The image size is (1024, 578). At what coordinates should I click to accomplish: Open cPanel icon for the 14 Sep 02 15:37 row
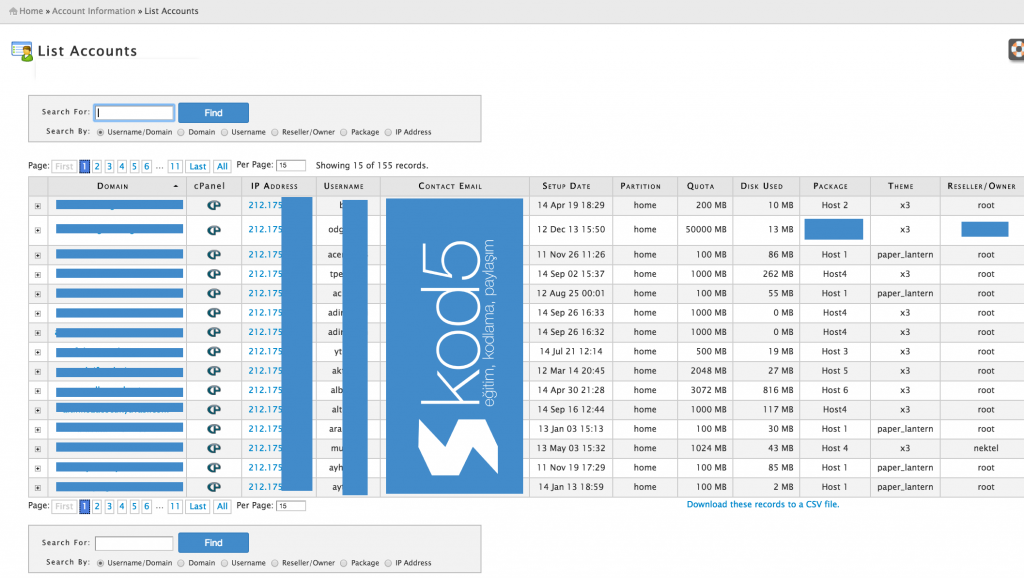tap(214, 274)
